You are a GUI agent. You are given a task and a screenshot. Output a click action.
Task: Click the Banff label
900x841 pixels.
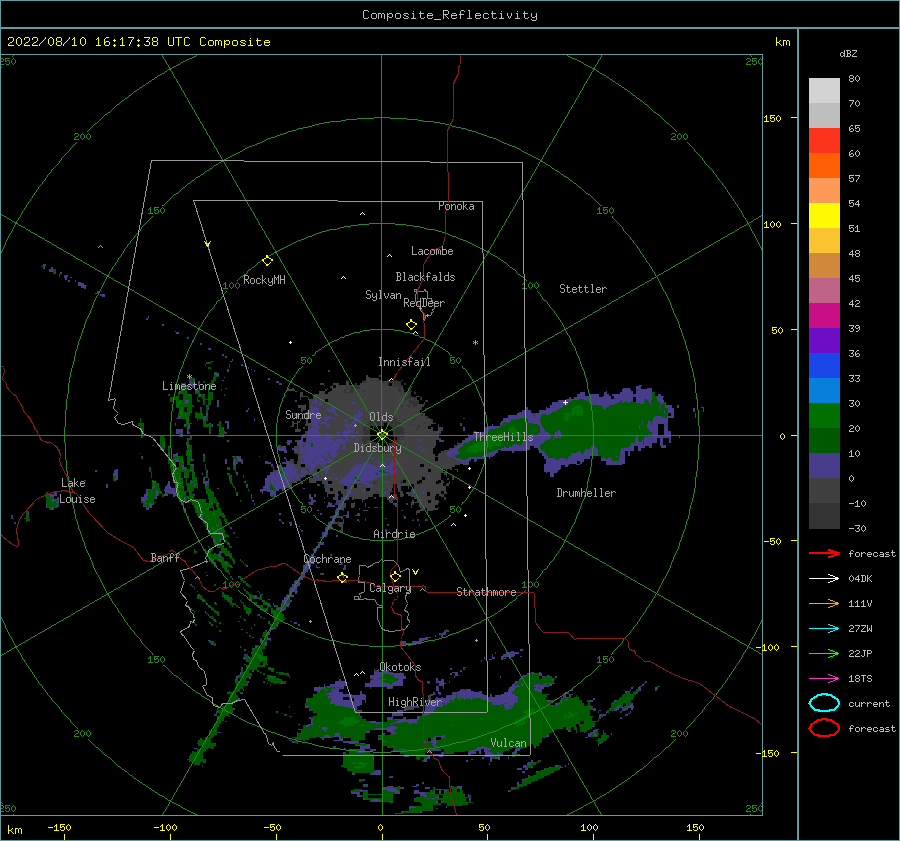(x=165, y=557)
